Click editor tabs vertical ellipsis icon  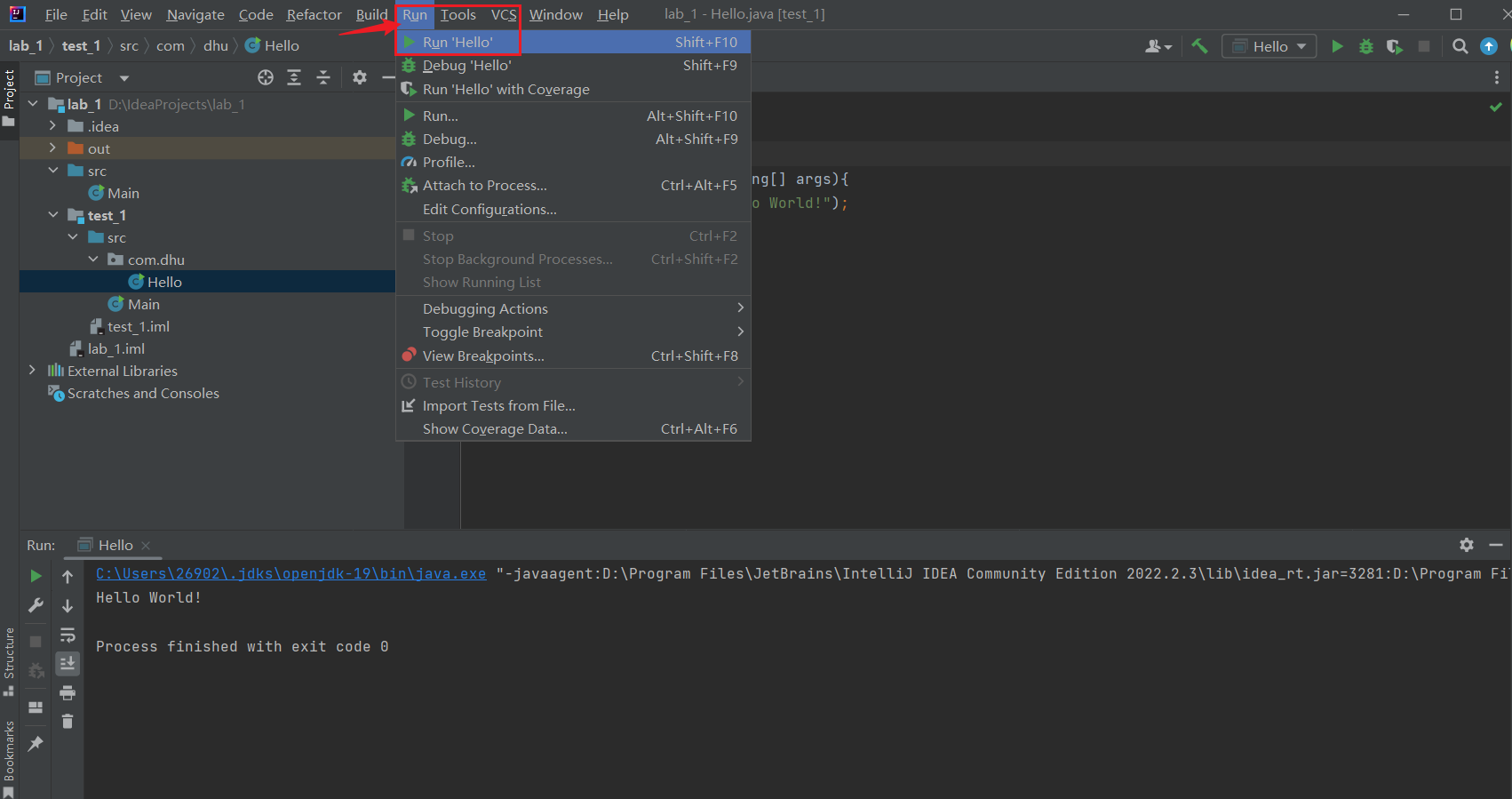click(1497, 77)
